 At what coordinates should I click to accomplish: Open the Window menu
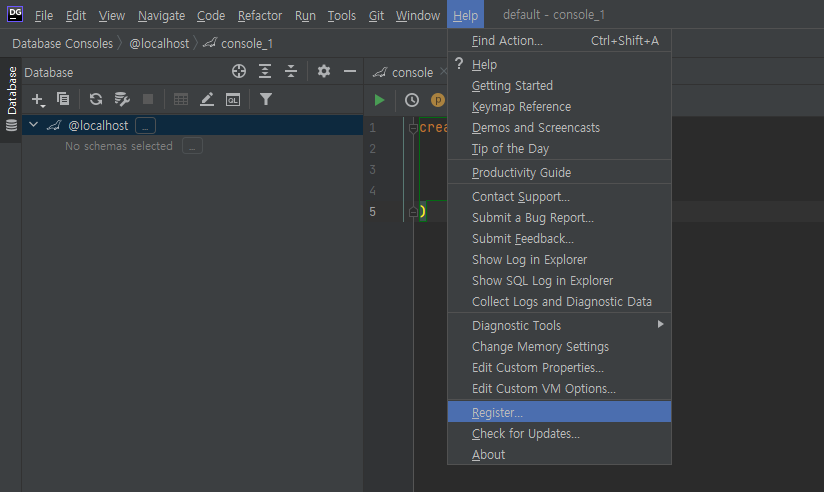pyautogui.click(x=418, y=16)
